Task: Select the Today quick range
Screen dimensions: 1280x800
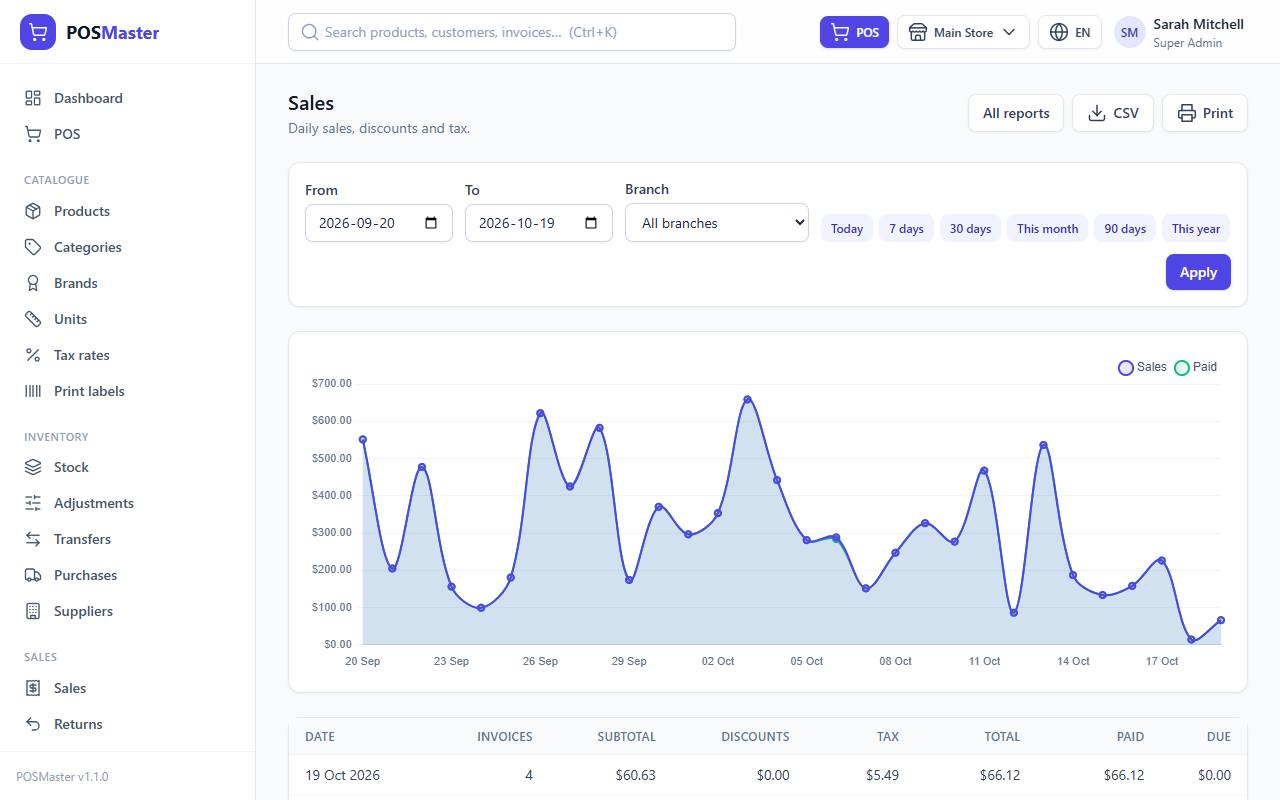Action: tap(847, 228)
